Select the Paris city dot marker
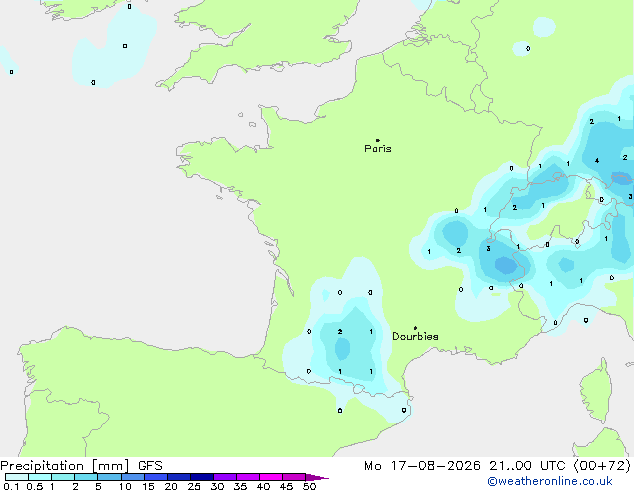This screenshot has height=490, width=634. click(x=378, y=140)
